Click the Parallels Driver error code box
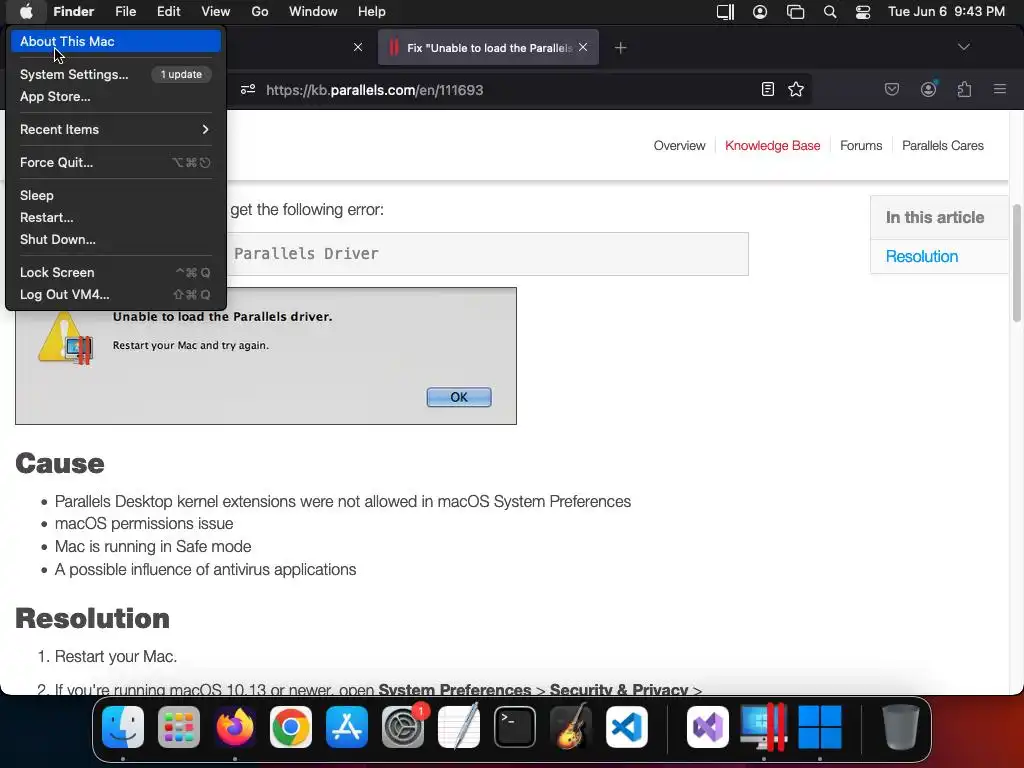This screenshot has width=1024, height=768. pos(487,254)
